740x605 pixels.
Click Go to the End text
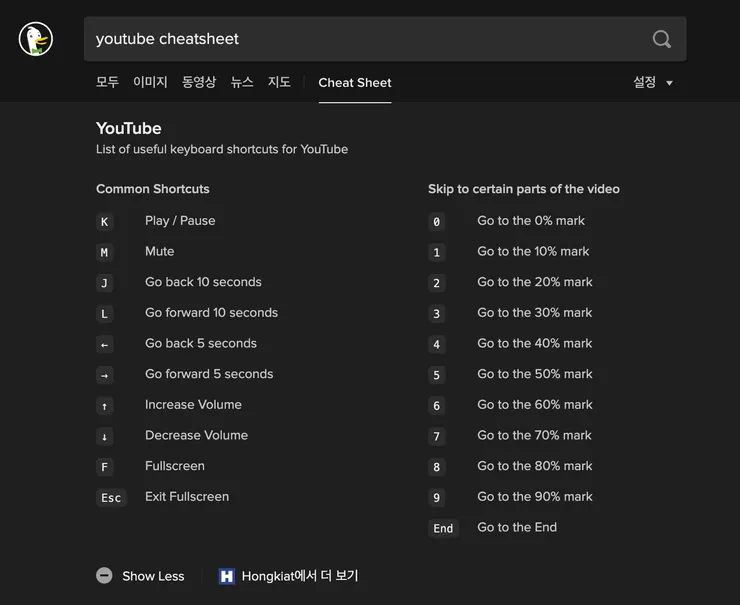click(517, 527)
